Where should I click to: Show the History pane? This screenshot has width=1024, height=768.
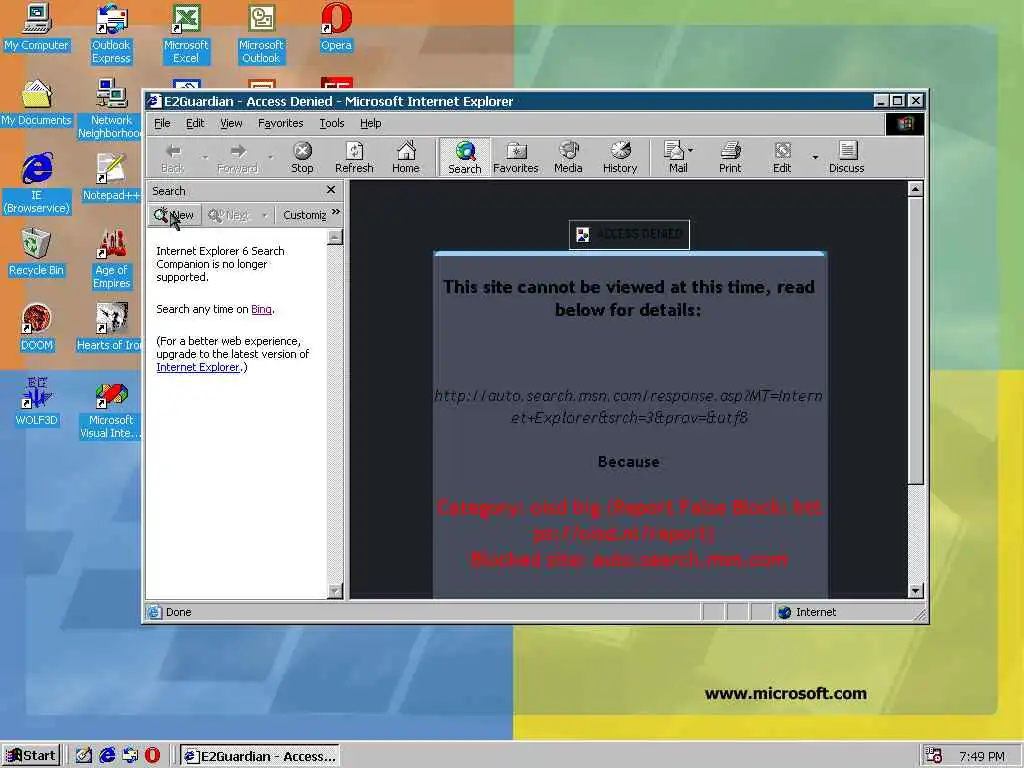point(620,158)
